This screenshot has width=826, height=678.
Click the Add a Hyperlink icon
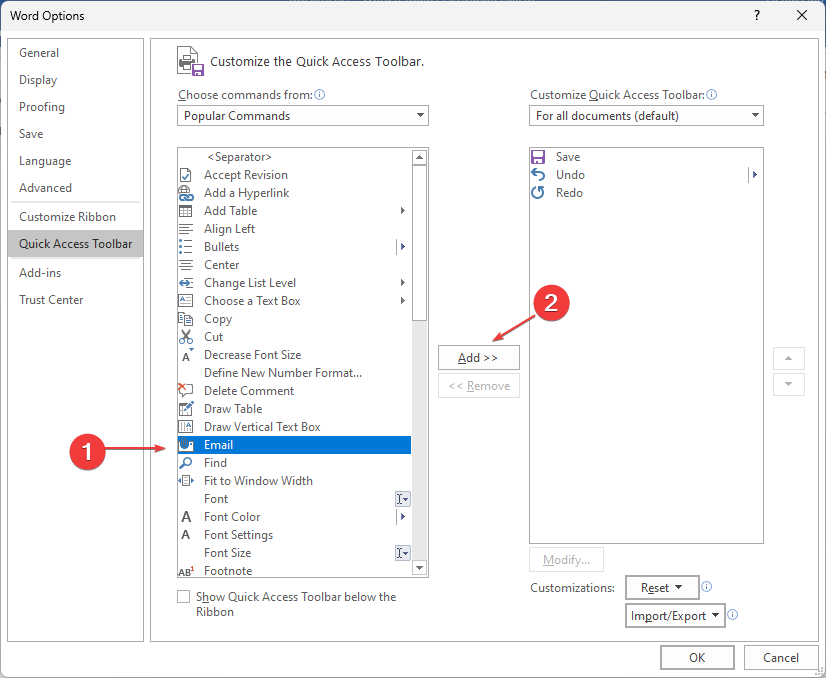pos(185,193)
